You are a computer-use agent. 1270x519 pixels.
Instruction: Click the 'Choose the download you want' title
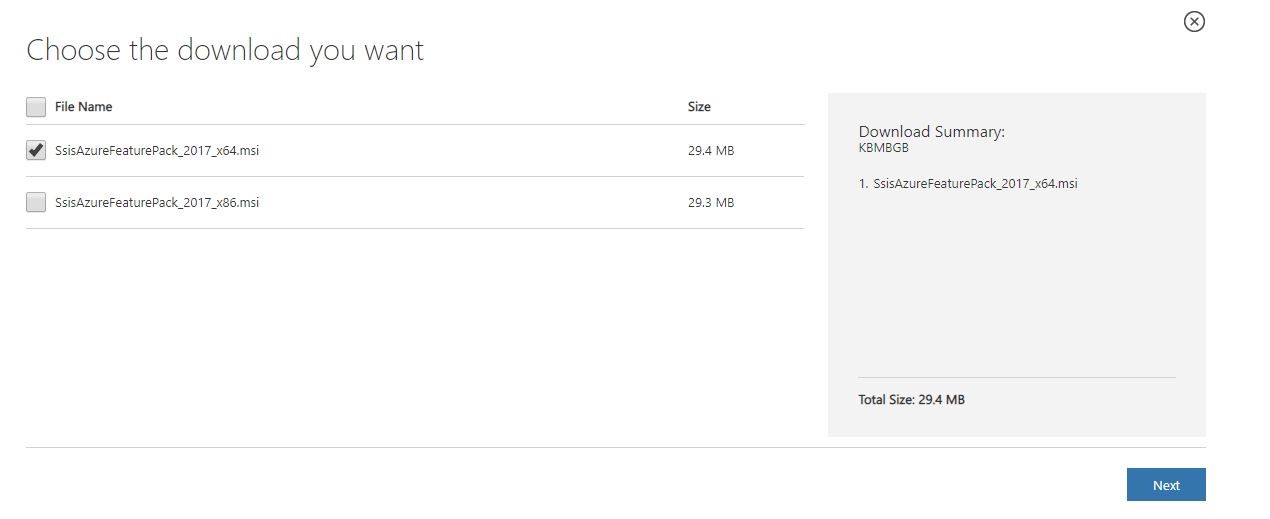click(225, 50)
